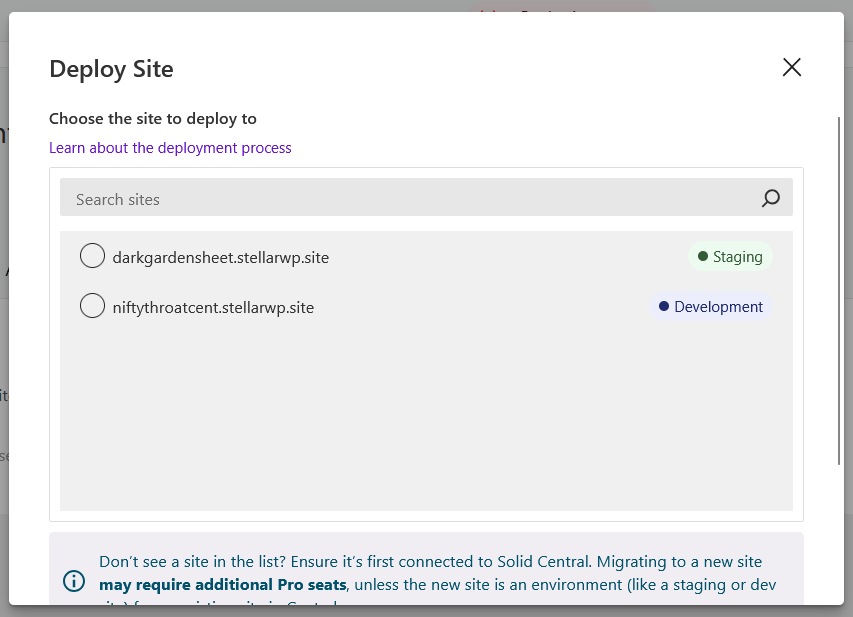853x617 pixels.
Task: Click the green dot in Staging badge
Action: [x=703, y=257]
